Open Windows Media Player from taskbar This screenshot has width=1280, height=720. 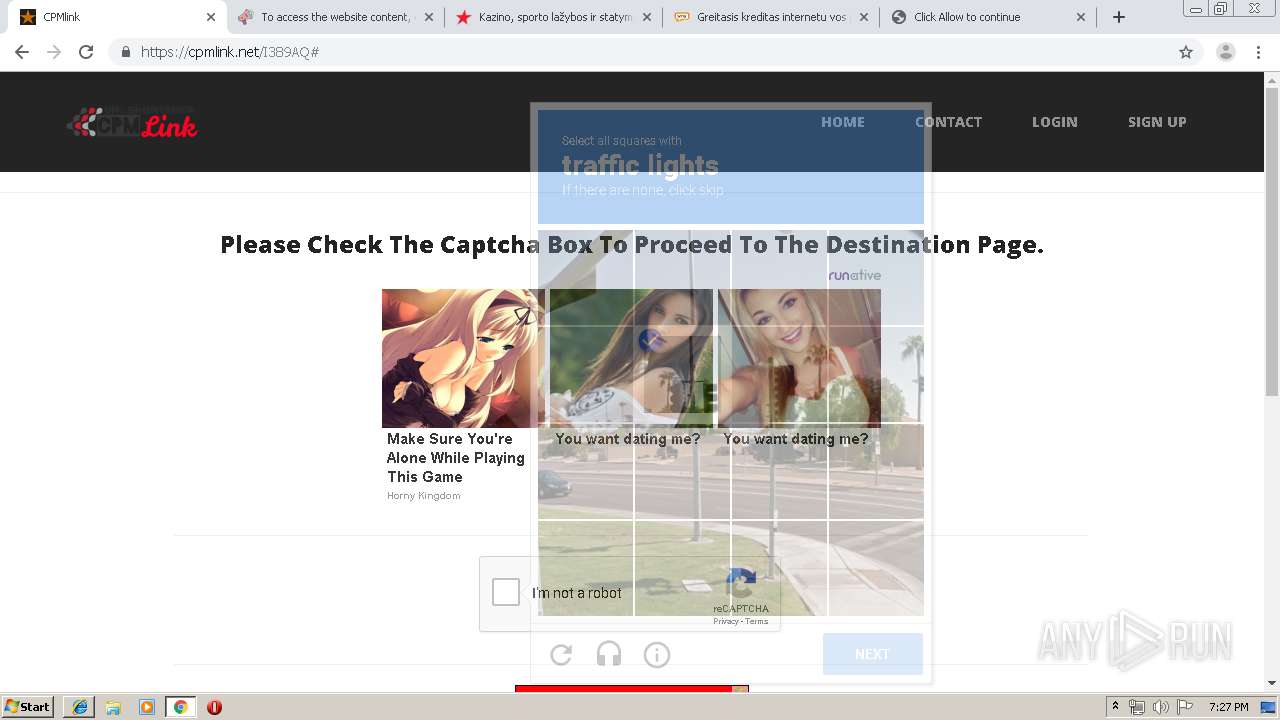point(147,707)
